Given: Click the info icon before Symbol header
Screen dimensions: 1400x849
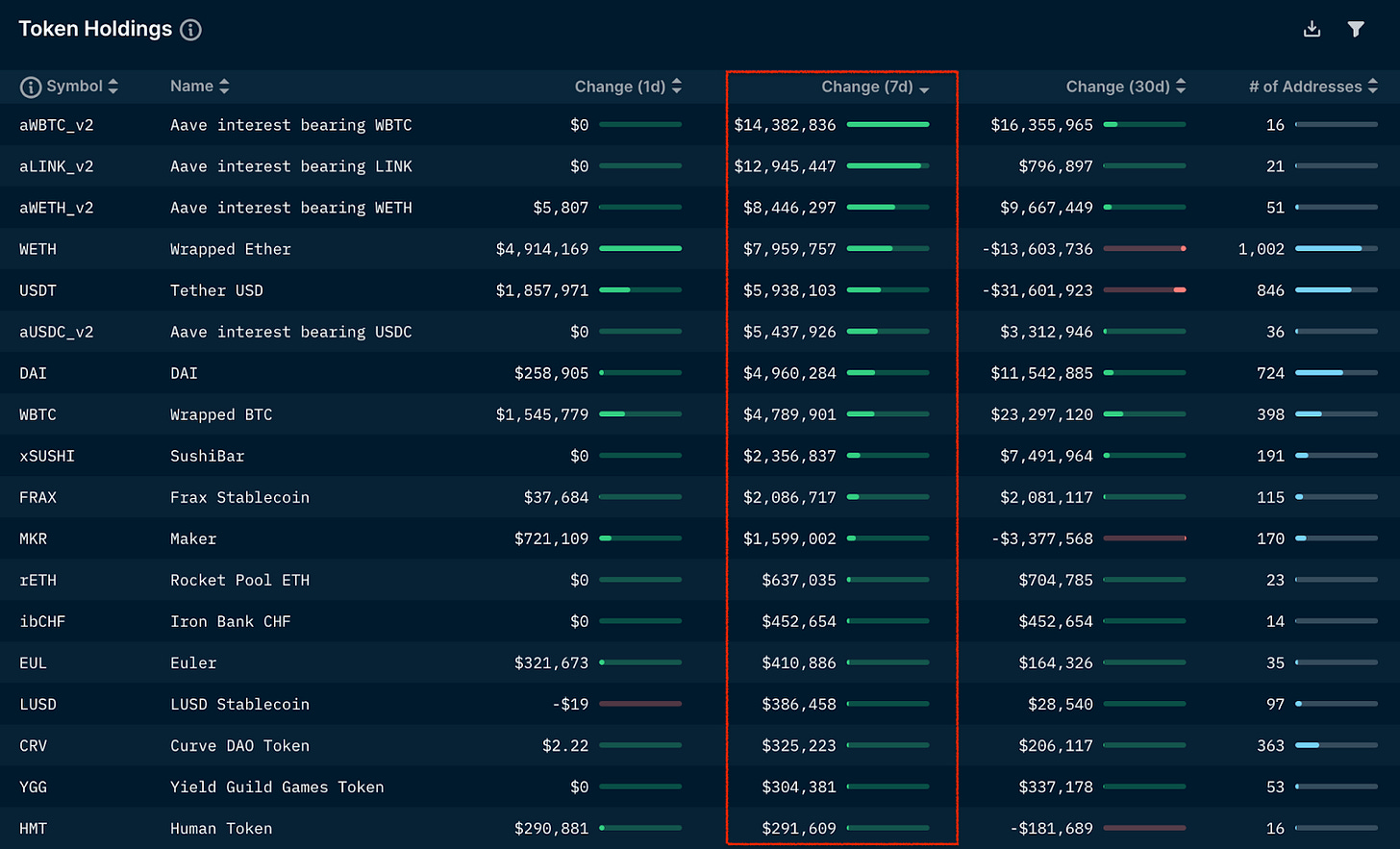Looking at the screenshot, I should (31, 87).
